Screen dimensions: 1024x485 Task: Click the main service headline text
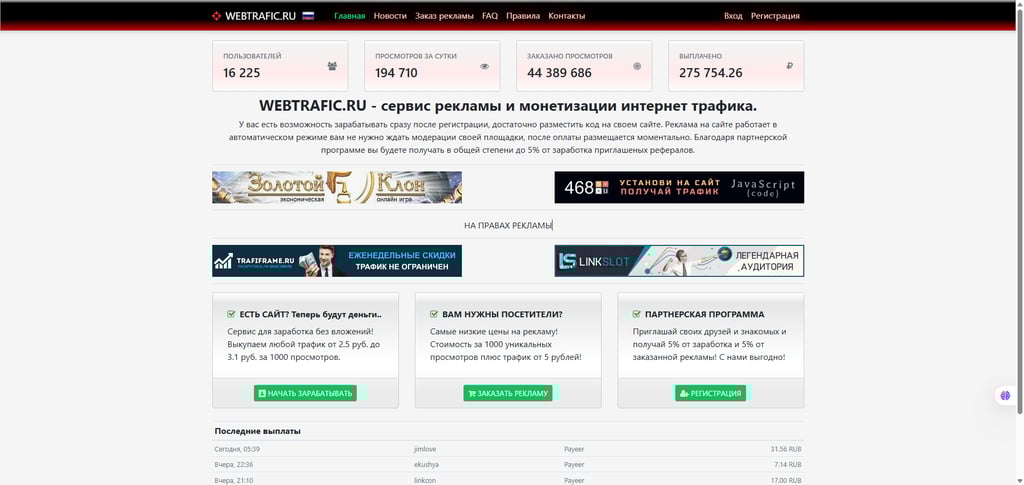pos(508,106)
